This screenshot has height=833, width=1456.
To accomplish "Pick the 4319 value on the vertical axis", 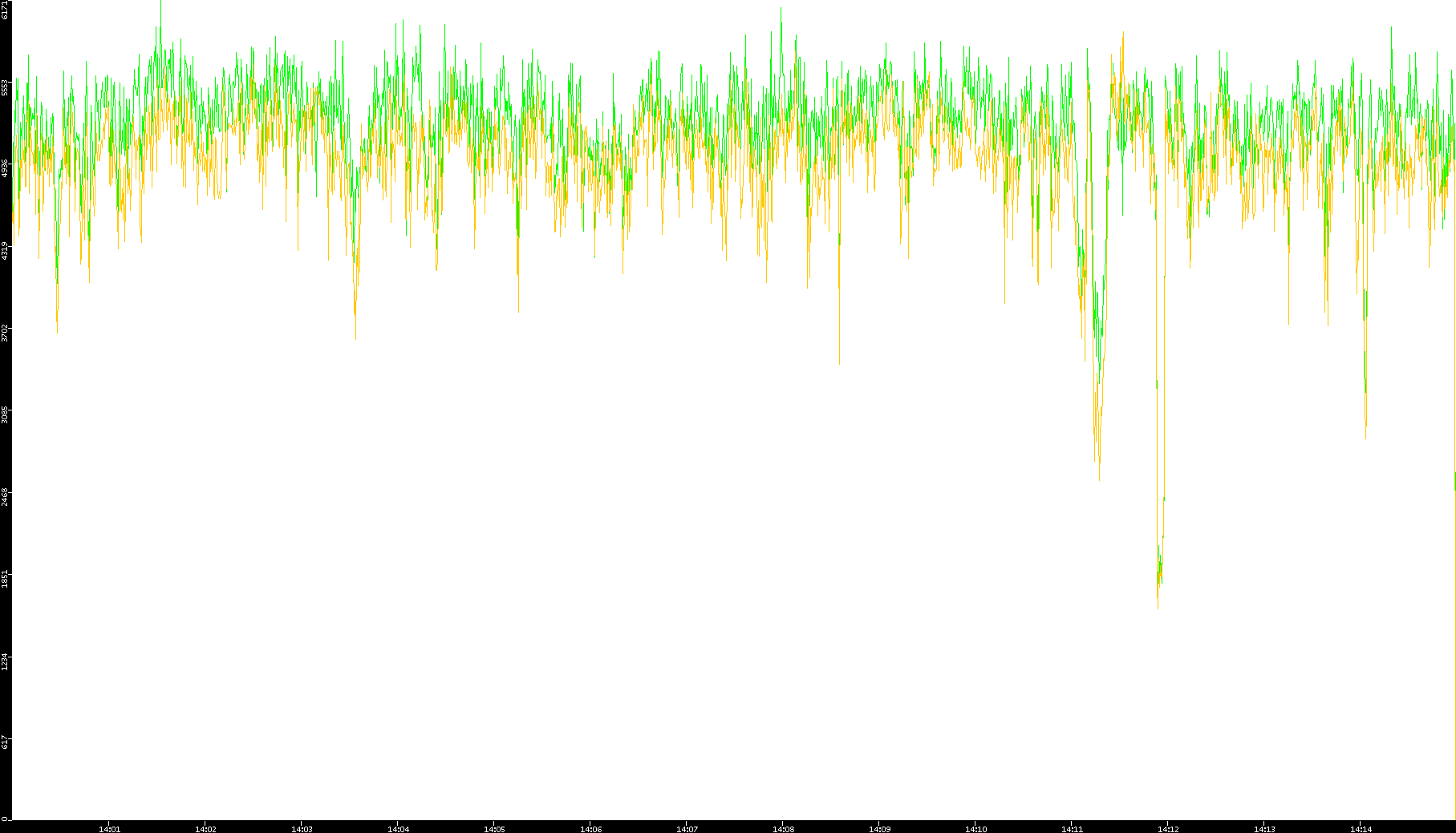I will point(6,251).
